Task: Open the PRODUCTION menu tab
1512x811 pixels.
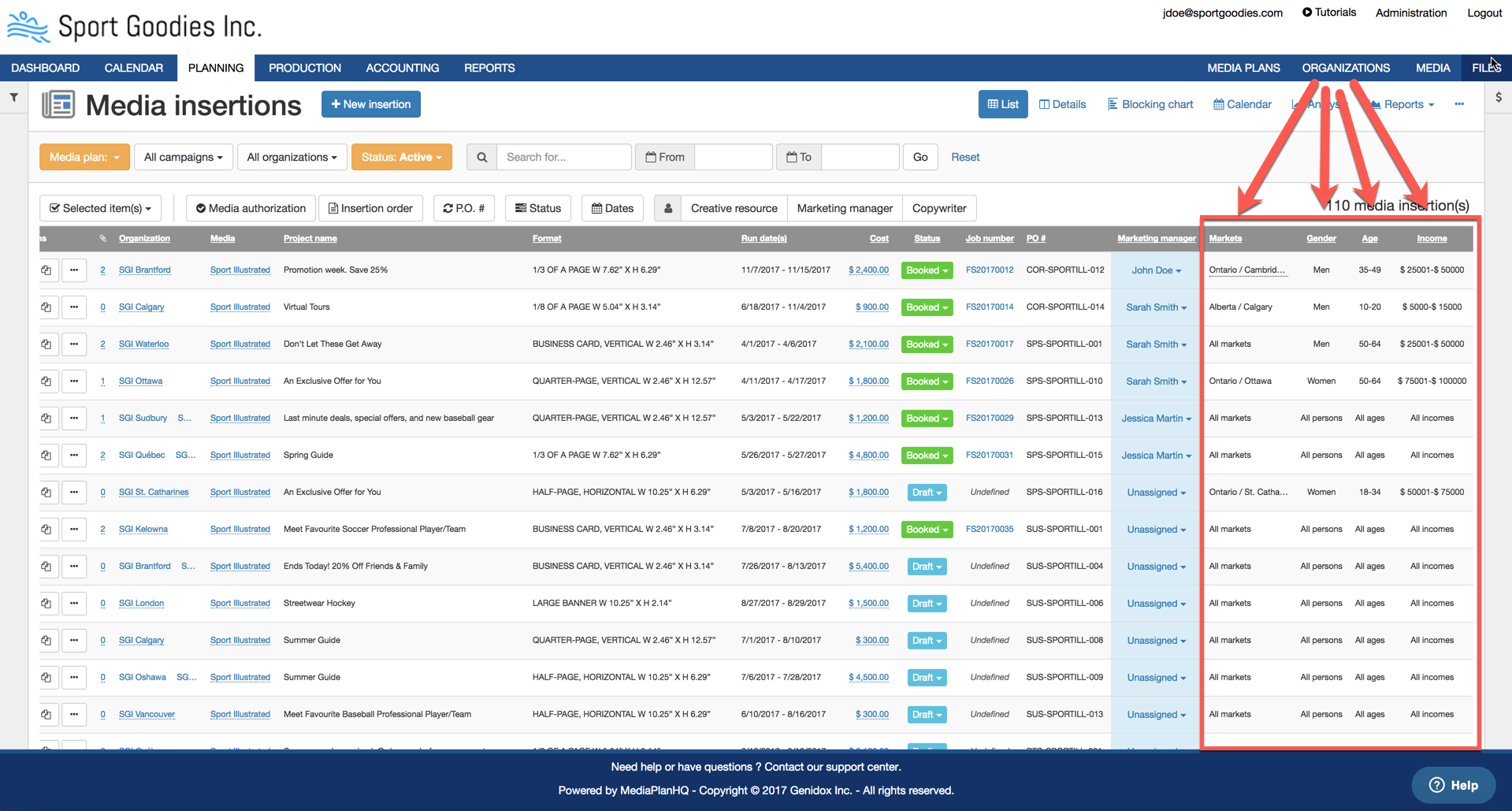Action: 304,68
